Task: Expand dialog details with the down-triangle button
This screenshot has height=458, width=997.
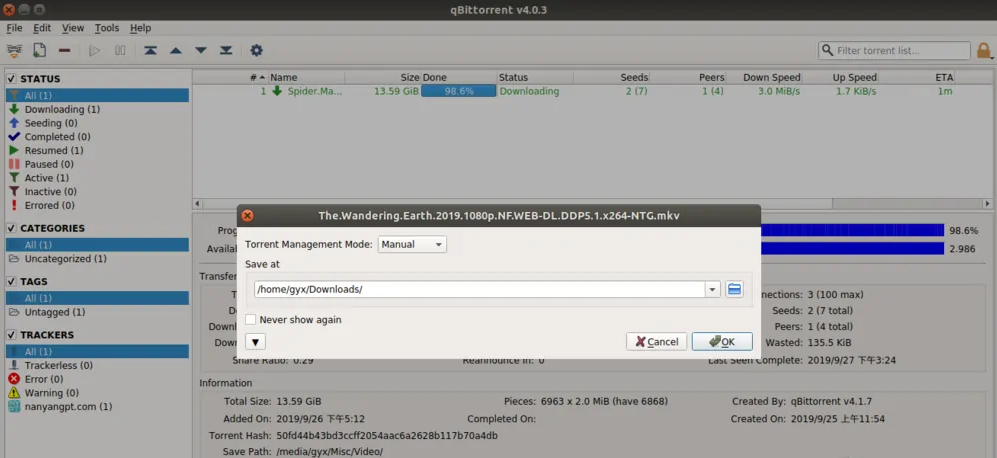Action: [255, 342]
